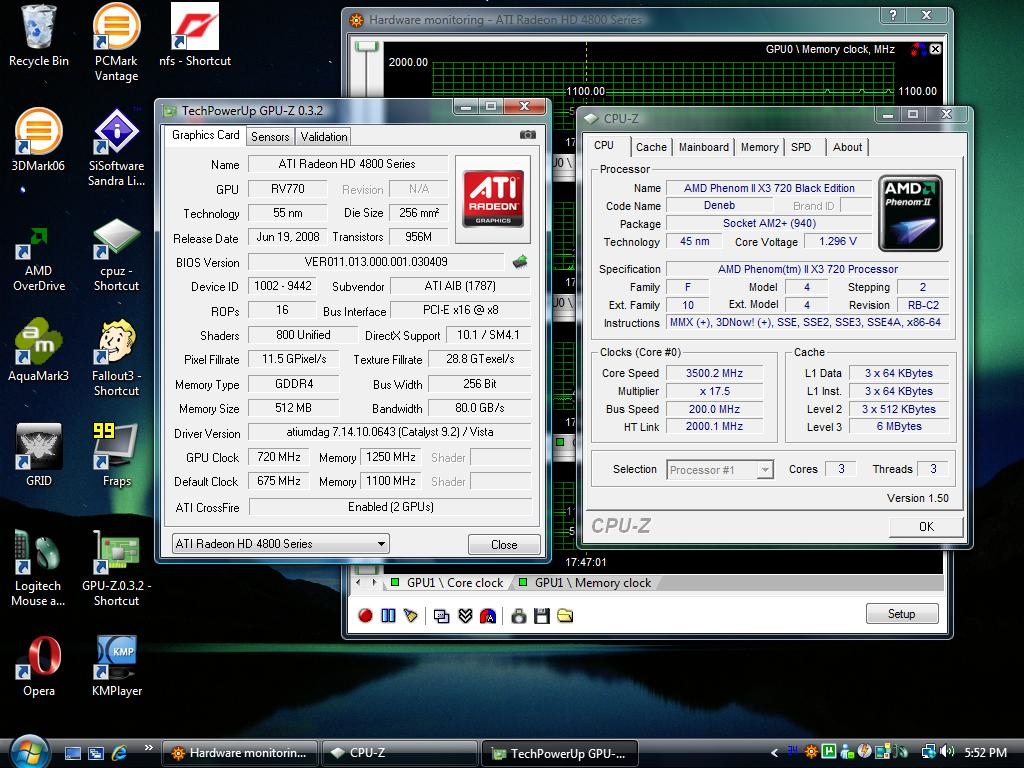This screenshot has height=768, width=1024.
Task: Show hidden system tray icons arrow
Action: coord(775,752)
